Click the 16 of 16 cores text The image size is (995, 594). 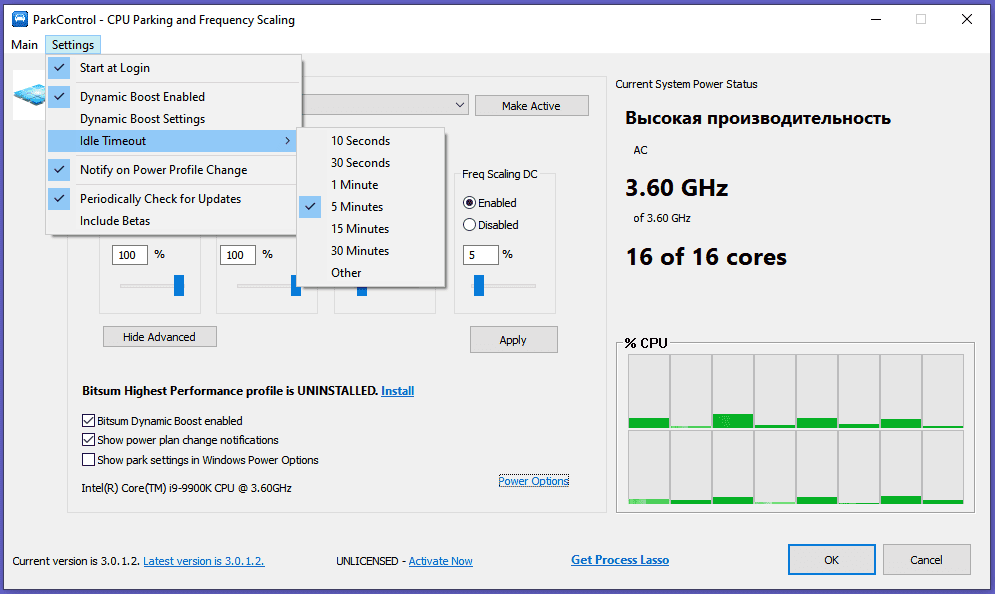click(x=706, y=257)
